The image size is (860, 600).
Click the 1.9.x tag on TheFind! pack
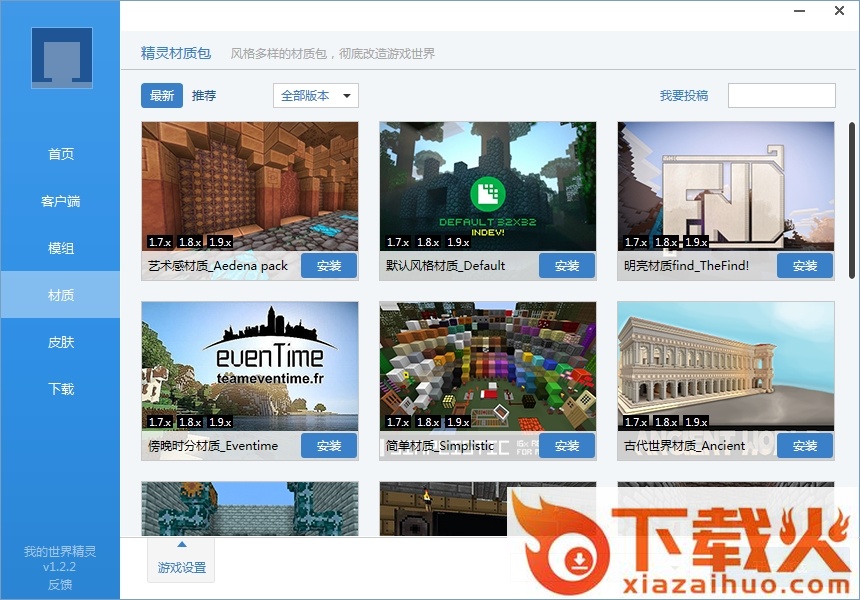click(696, 242)
